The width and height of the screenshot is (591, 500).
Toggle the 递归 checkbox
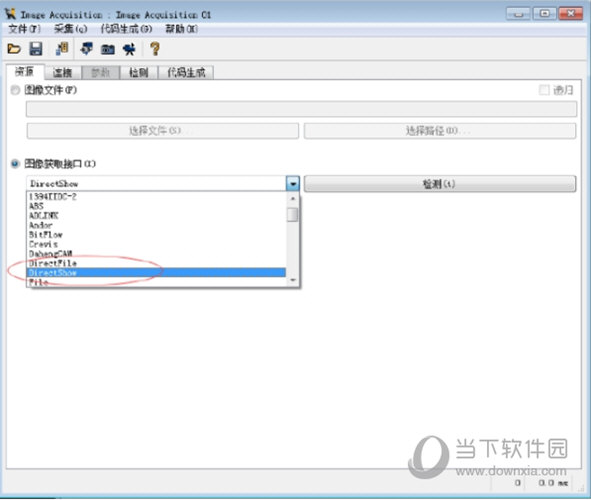tap(544, 90)
